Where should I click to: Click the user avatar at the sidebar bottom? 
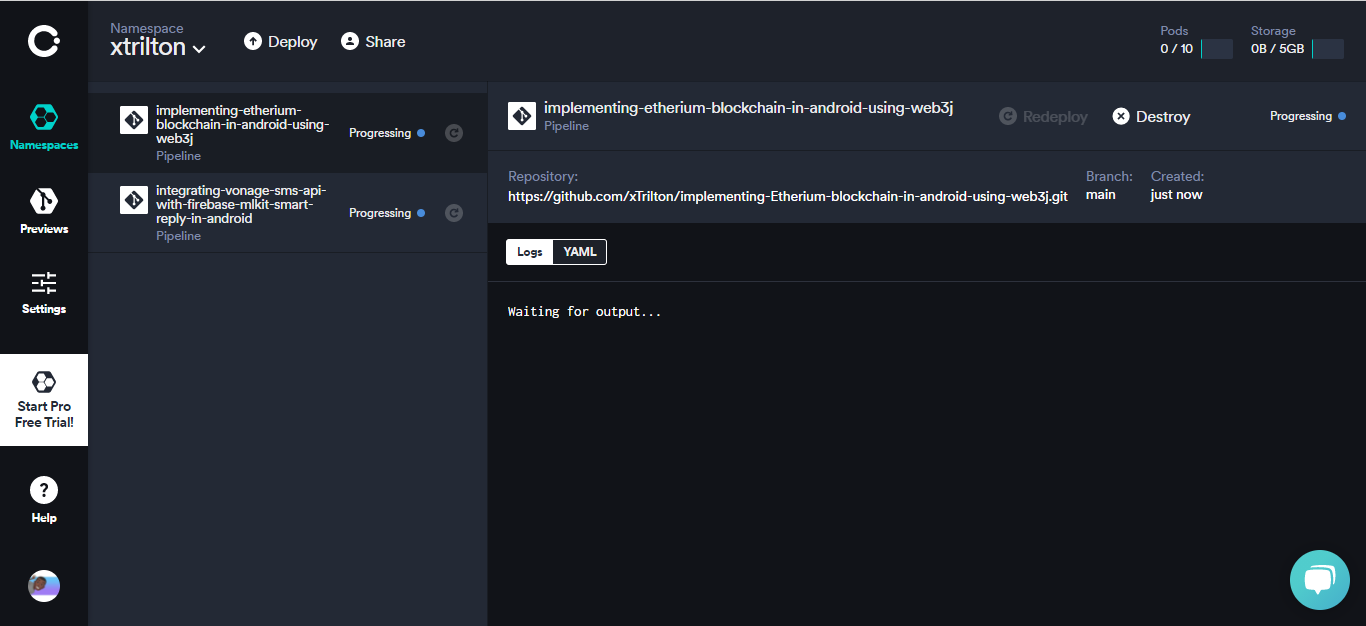(x=43, y=586)
